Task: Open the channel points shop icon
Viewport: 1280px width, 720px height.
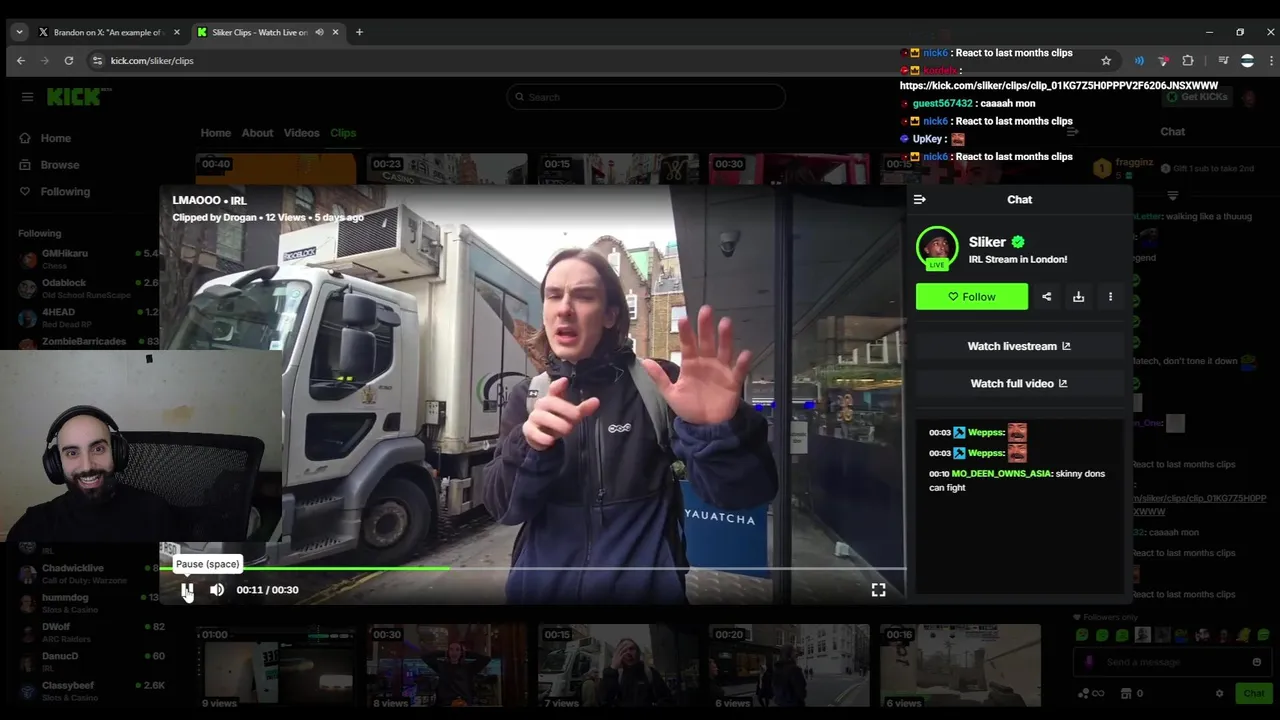Action: 1126,693
